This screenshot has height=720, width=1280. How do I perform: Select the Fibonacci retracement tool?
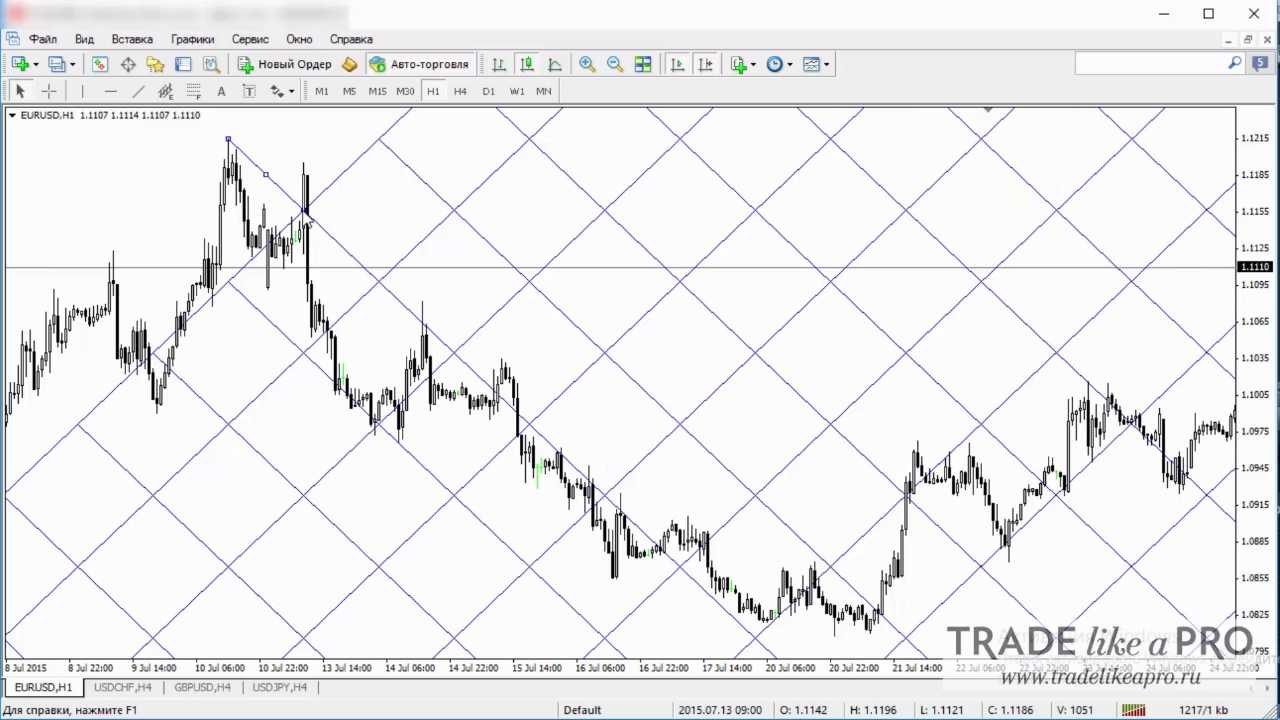(194, 91)
